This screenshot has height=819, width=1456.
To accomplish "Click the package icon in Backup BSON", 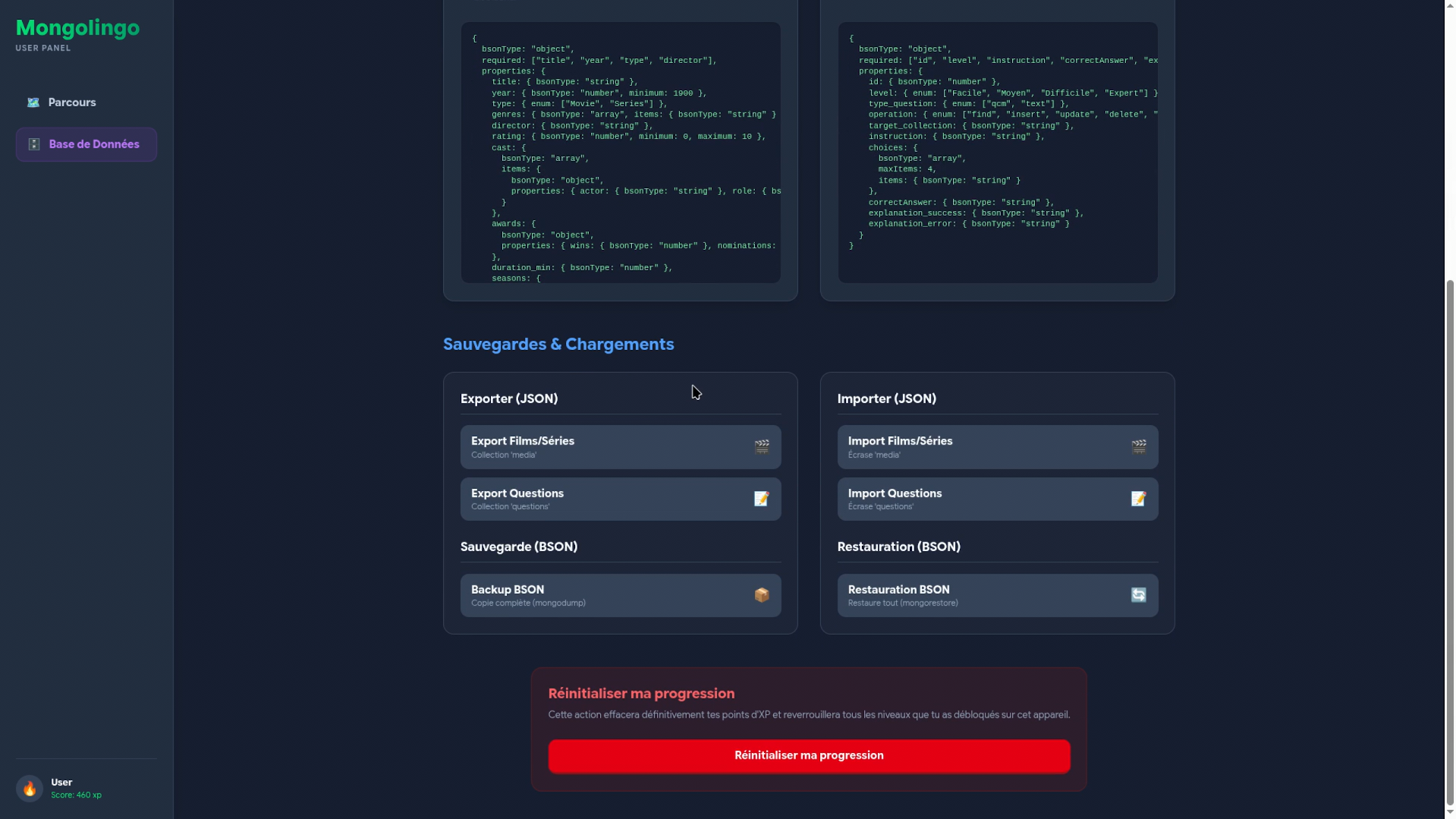I will click(x=762, y=595).
